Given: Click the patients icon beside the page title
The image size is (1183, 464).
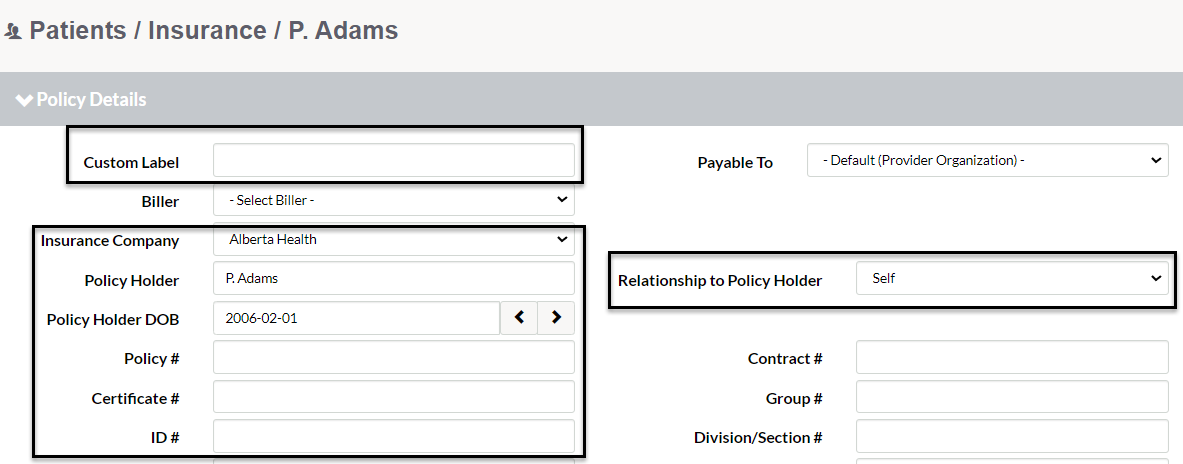Looking at the screenshot, I should (12, 32).
